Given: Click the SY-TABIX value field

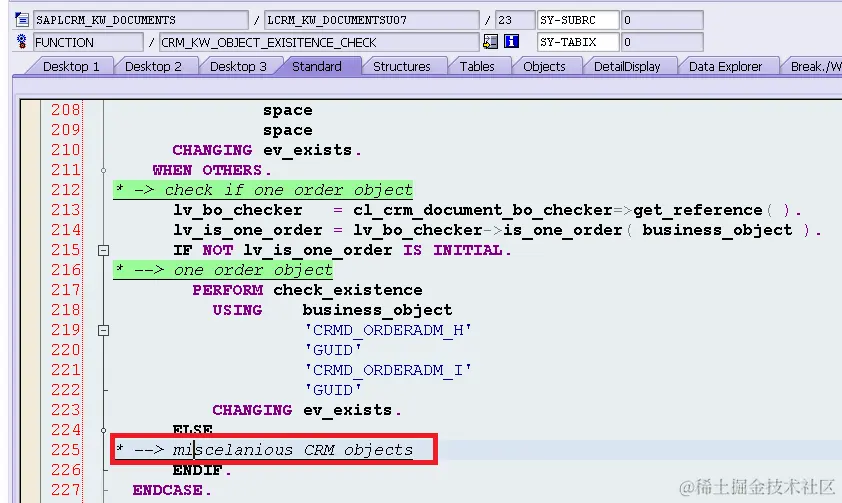Looking at the screenshot, I should [662, 41].
